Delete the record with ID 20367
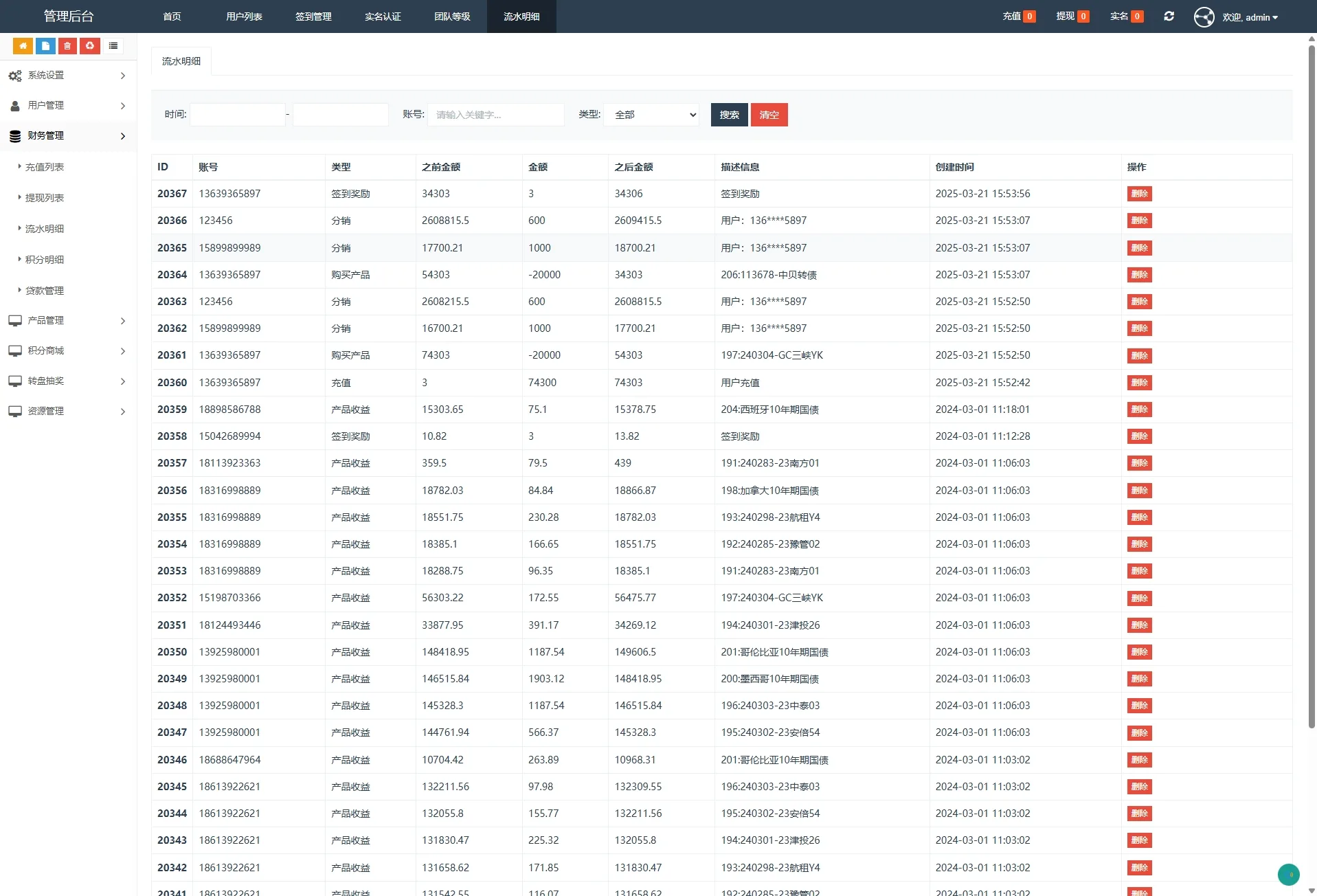Viewport: 1317px width, 896px height. click(1139, 194)
